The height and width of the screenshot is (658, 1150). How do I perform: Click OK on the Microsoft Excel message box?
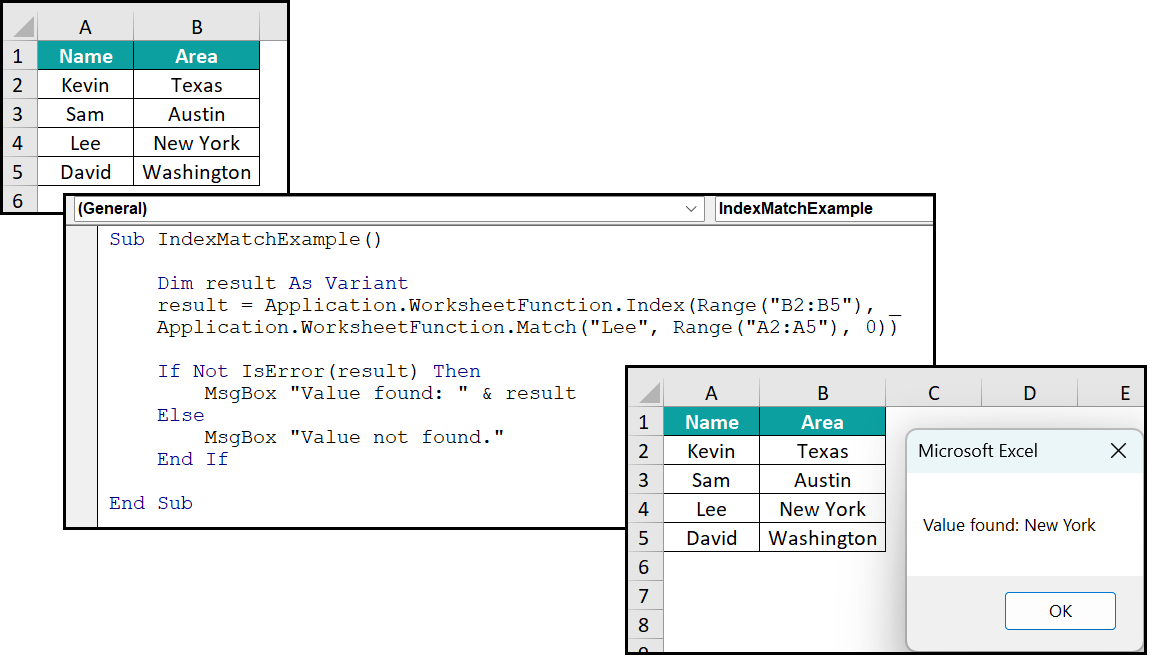(1060, 610)
